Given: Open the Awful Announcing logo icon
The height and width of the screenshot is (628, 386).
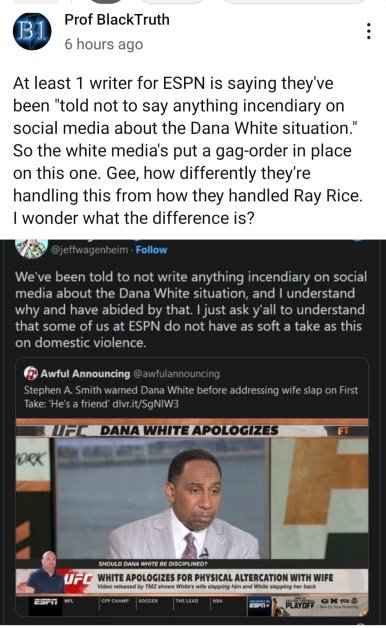Looking at the screenshot, I should 31,373.
